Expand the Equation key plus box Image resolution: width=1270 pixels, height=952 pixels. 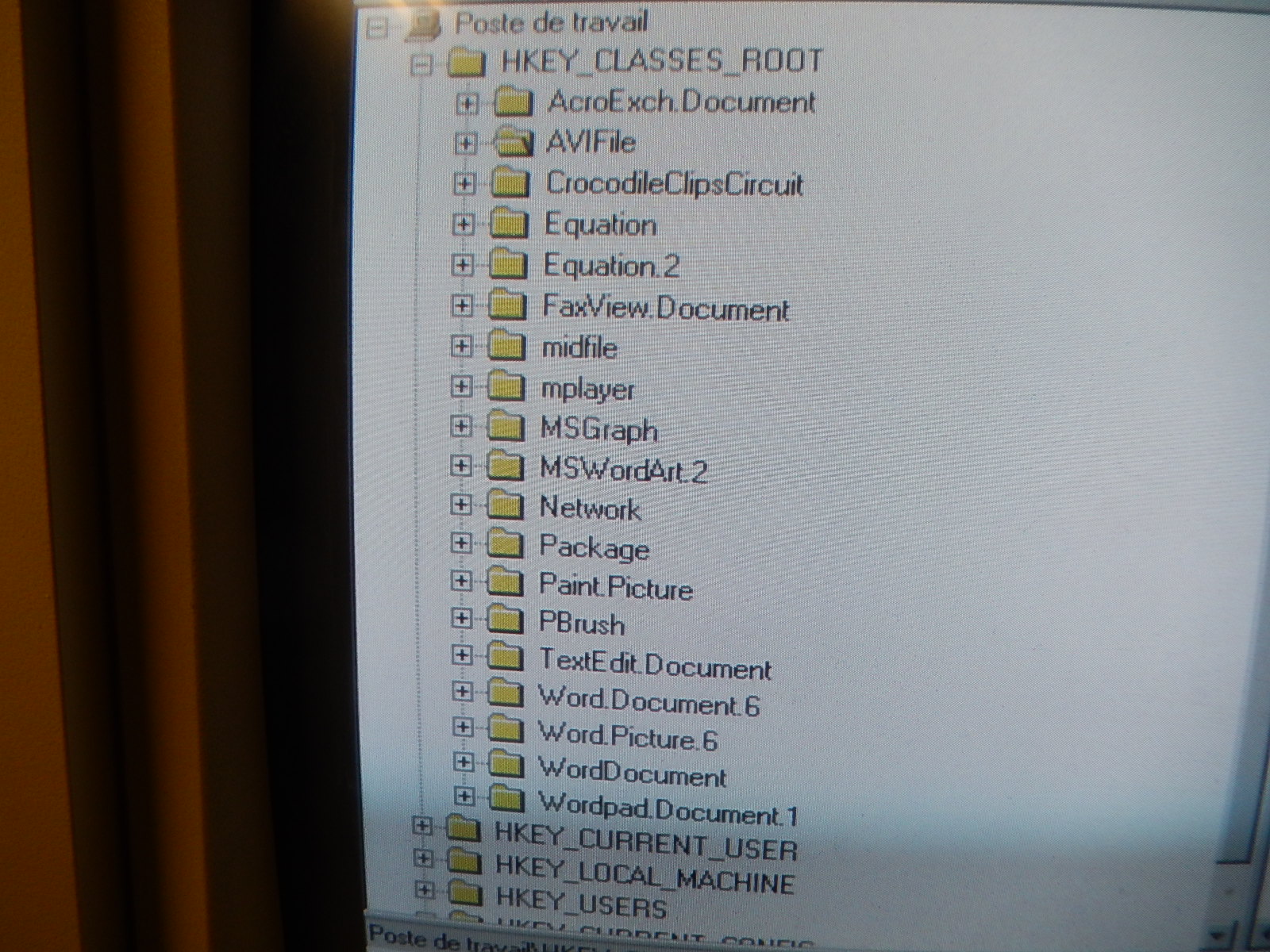(463, 225)
